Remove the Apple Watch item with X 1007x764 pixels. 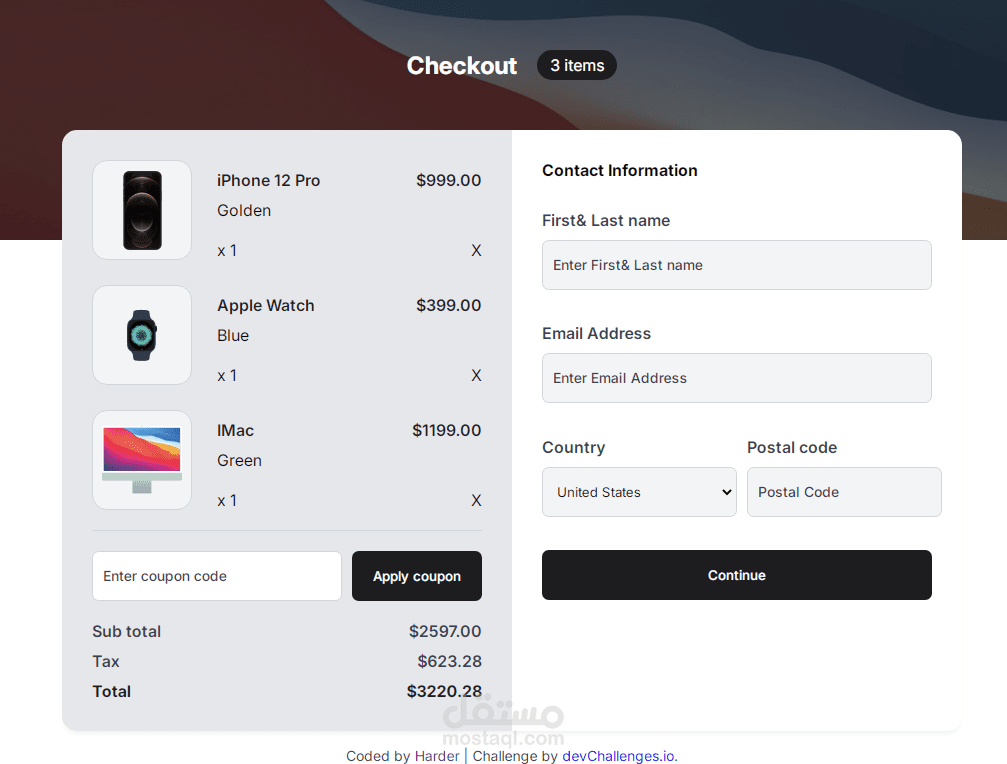[476, 376]
